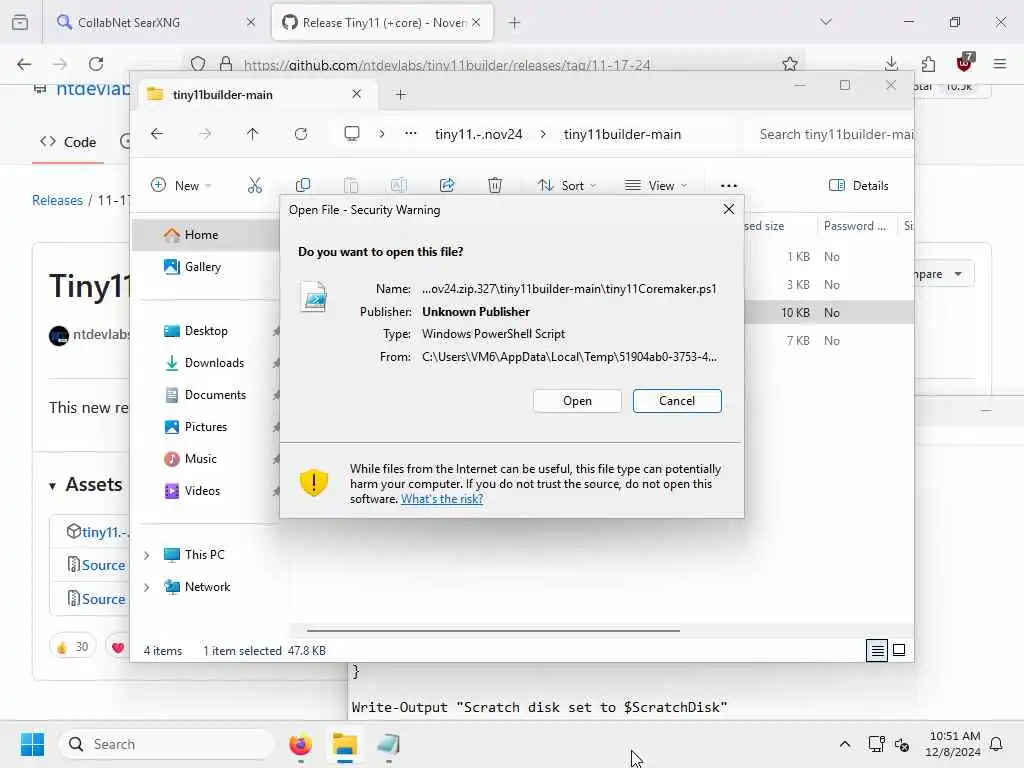The image size is (1024, 768).
Task: Click the Paste icon in Explorer toolbar
Action: tap(351, 185)
